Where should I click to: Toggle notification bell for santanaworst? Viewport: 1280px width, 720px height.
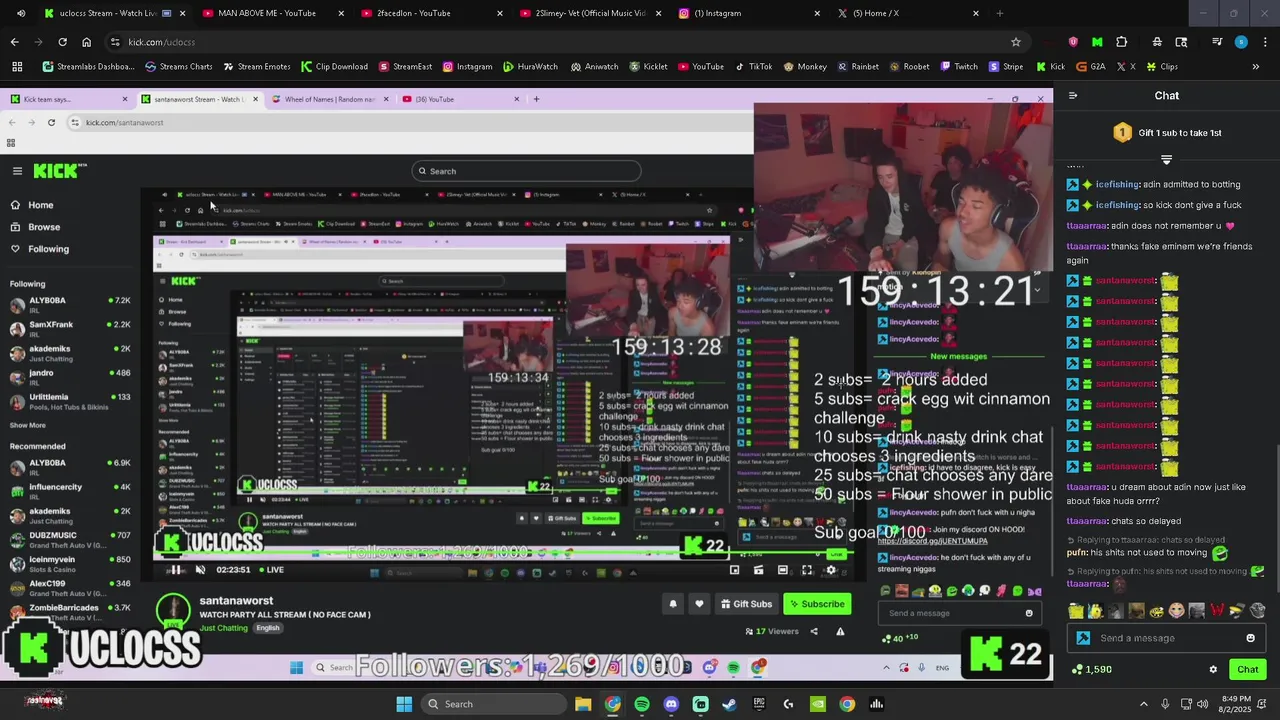(x=673, y=604)
